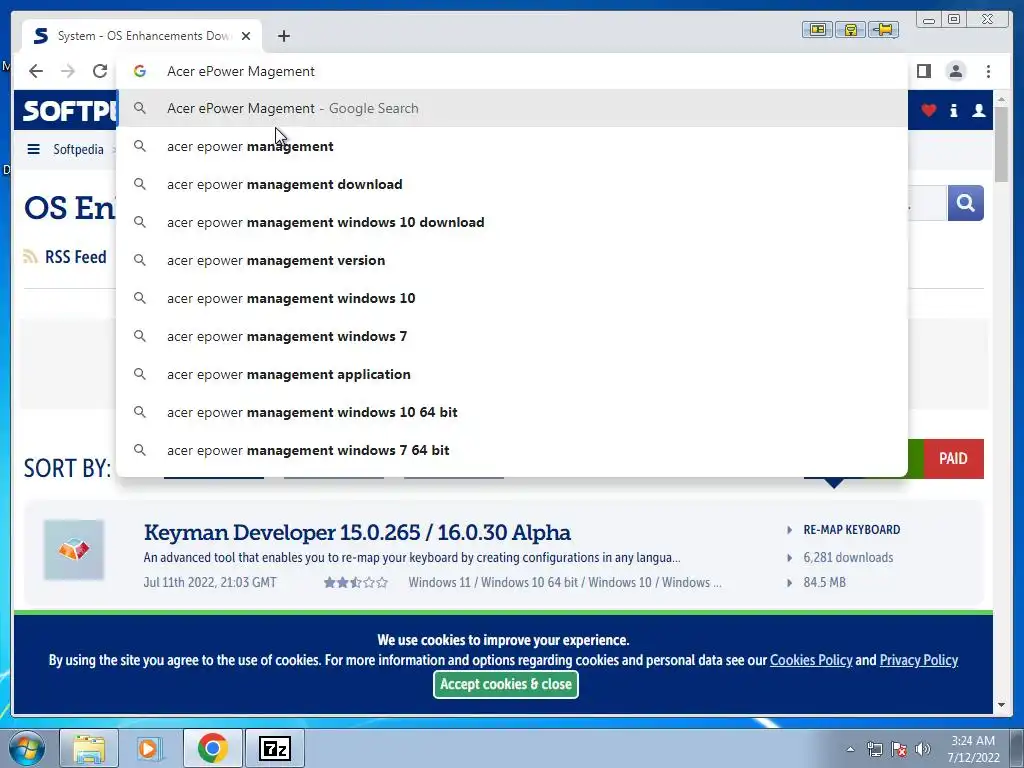Open the RSS Feed link
Image resolution: width=1024 pixels, height=768 pixels.
[x=65, y=257]
